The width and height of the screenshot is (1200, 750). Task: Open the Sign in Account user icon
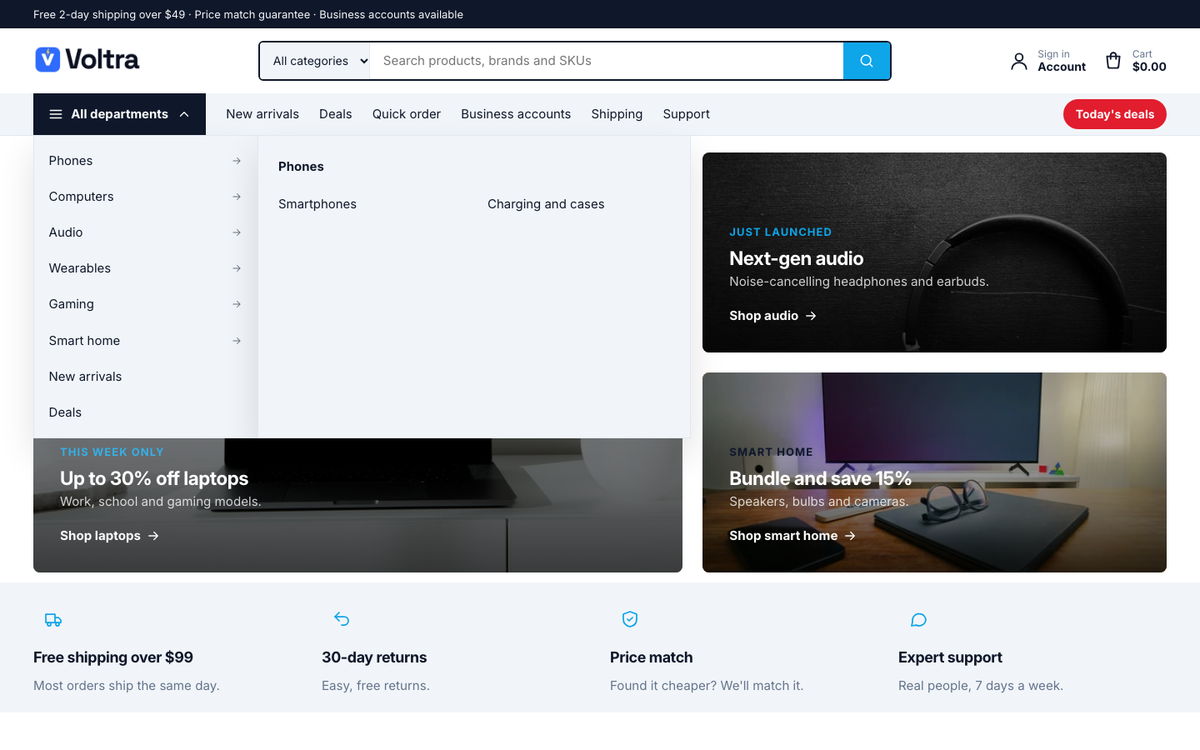1019,61
